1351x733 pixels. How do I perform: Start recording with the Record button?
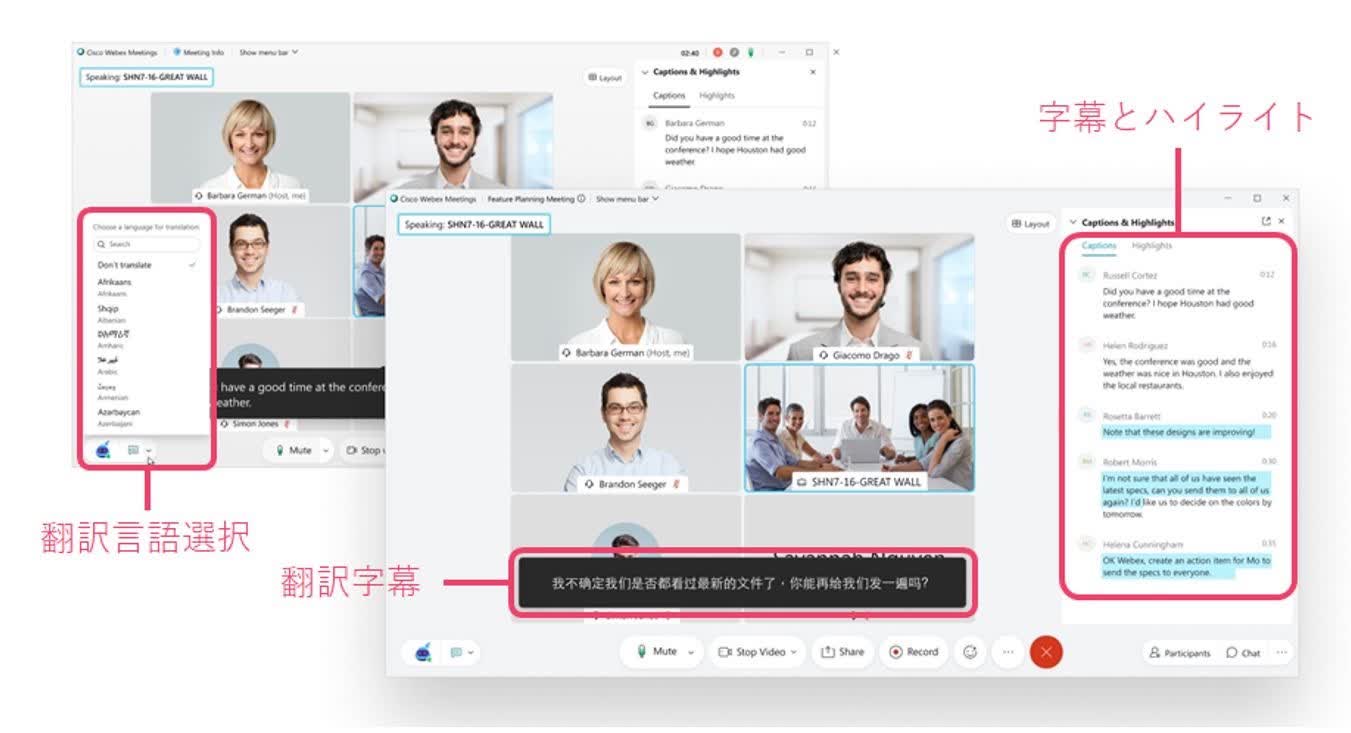913,652
